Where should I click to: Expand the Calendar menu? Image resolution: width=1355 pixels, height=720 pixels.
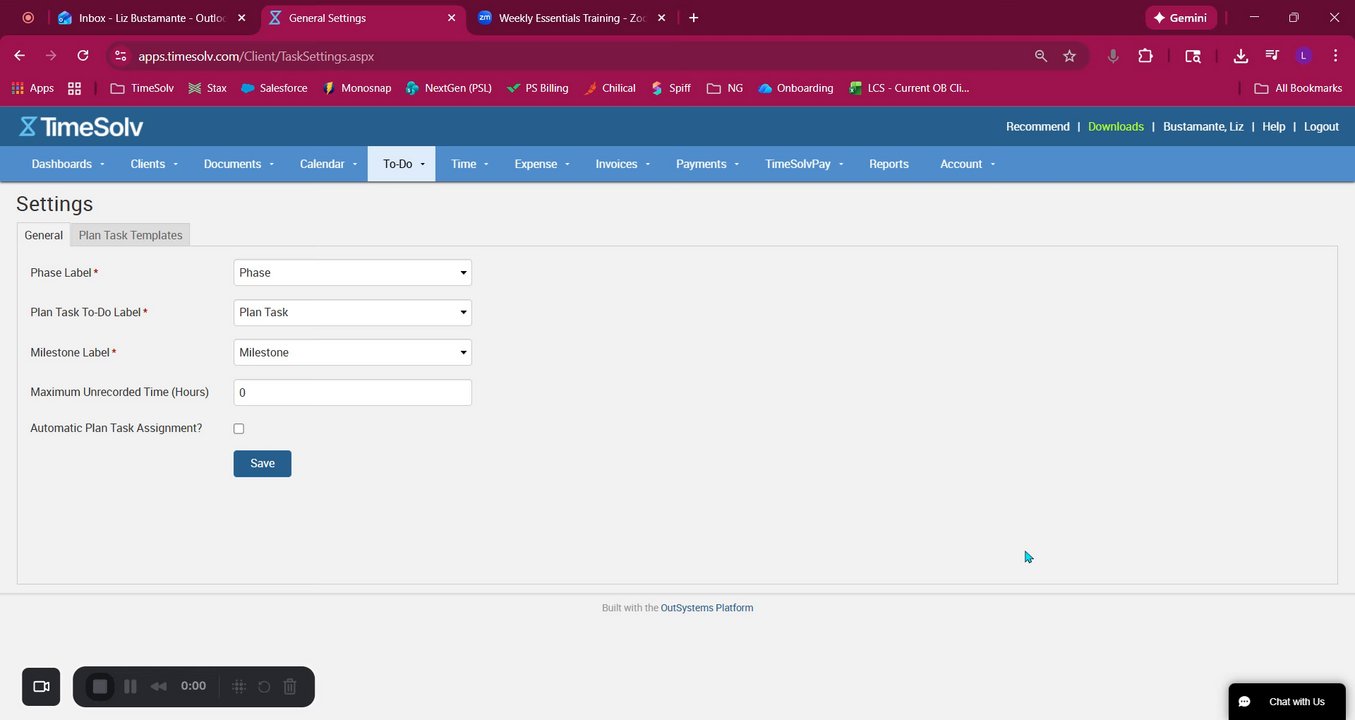(x=328, y=164)
